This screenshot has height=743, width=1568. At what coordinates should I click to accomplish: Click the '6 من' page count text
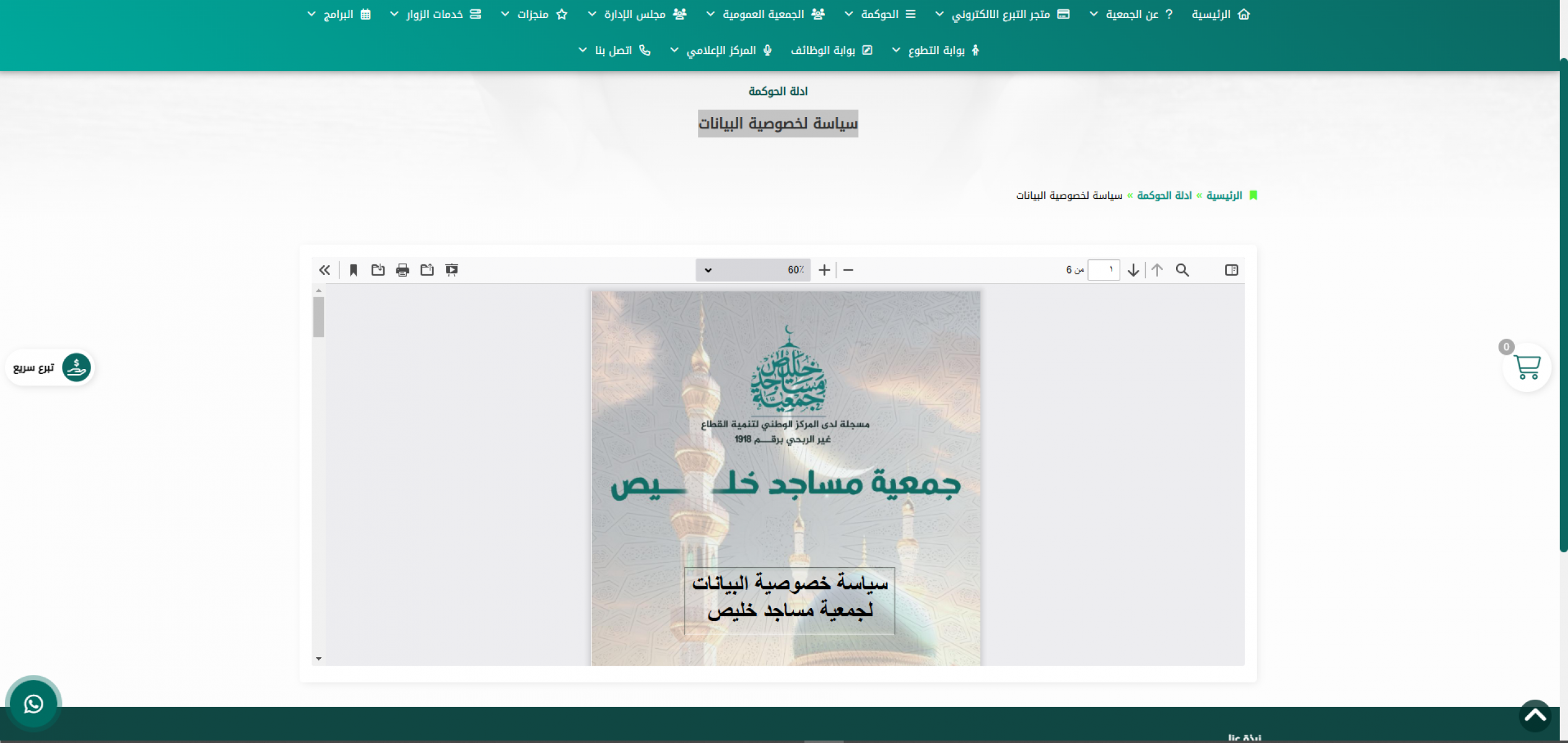[1074, 270]
